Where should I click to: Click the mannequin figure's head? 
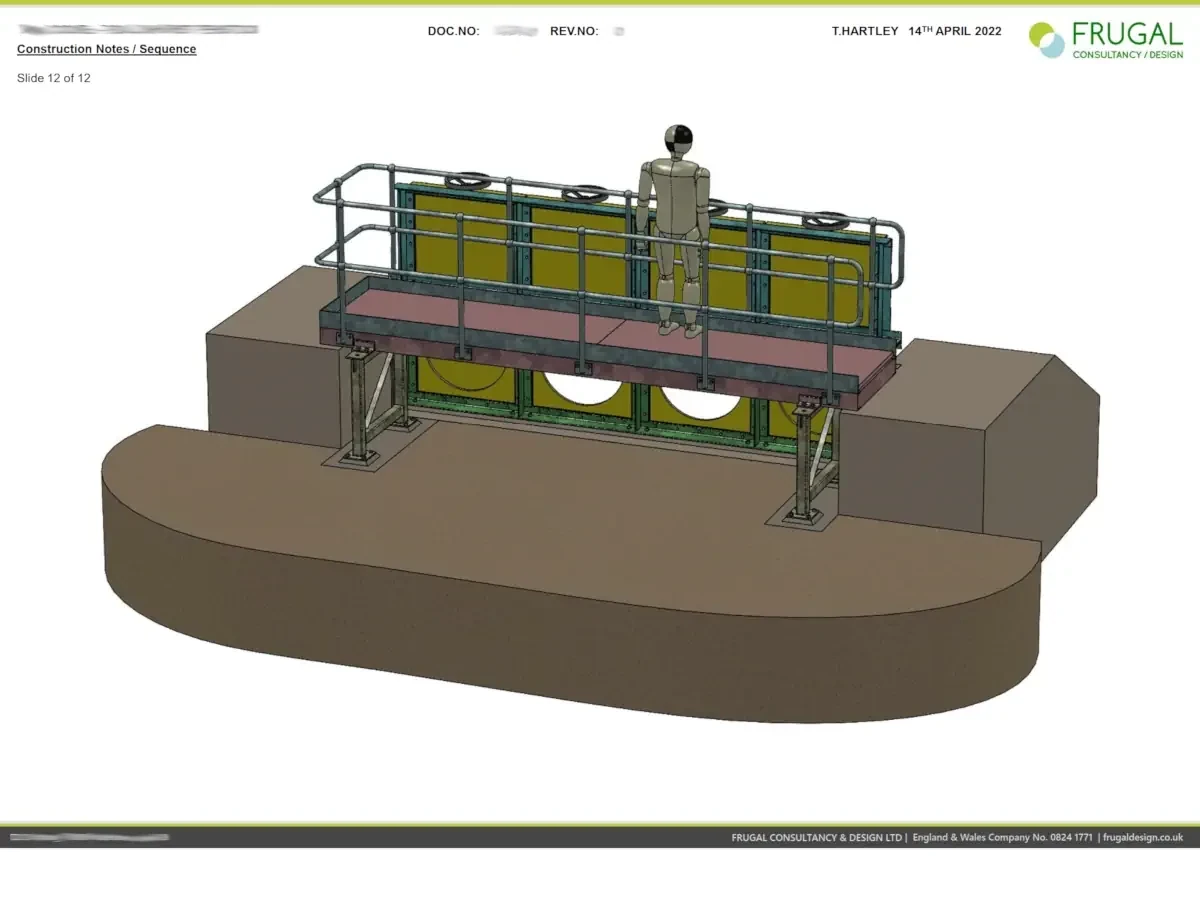click(678, 142)
